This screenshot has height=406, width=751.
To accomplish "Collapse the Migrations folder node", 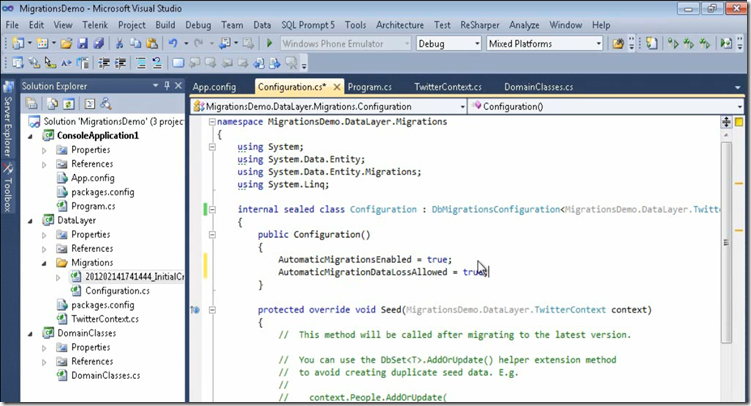I will click(44, 263).
